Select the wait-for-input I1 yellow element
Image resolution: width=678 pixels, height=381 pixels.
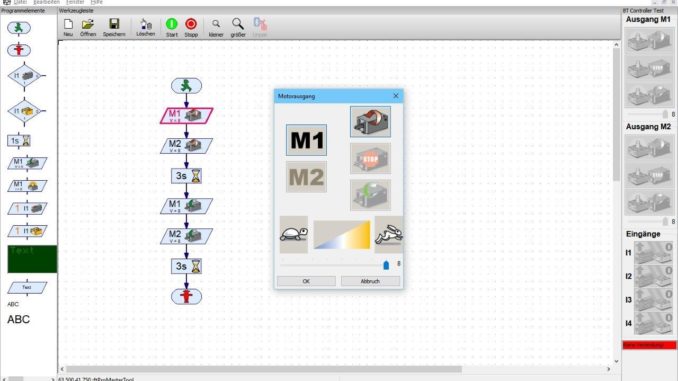[x=27, y=231]
